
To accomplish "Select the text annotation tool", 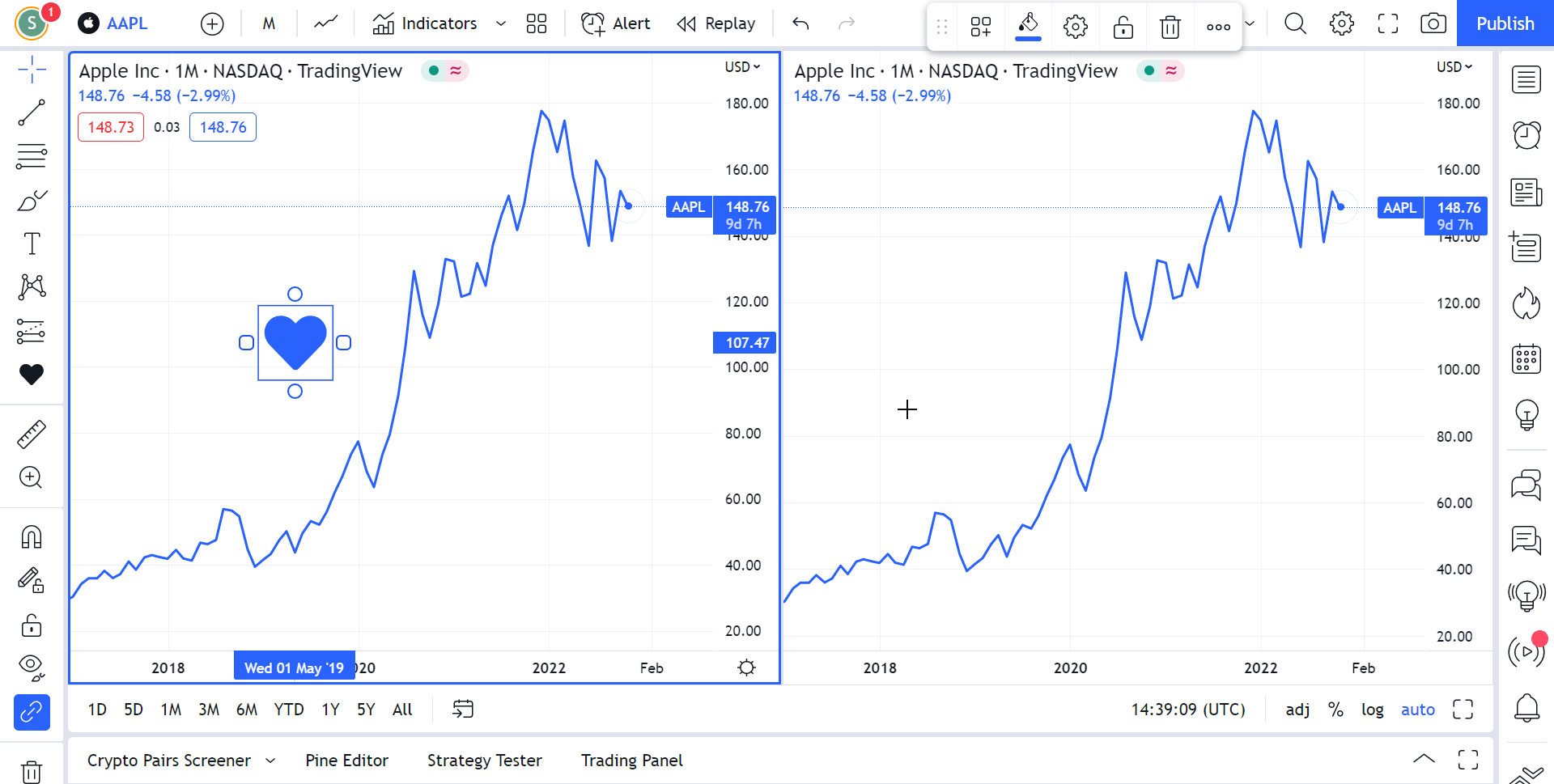I will pos(32,244).
